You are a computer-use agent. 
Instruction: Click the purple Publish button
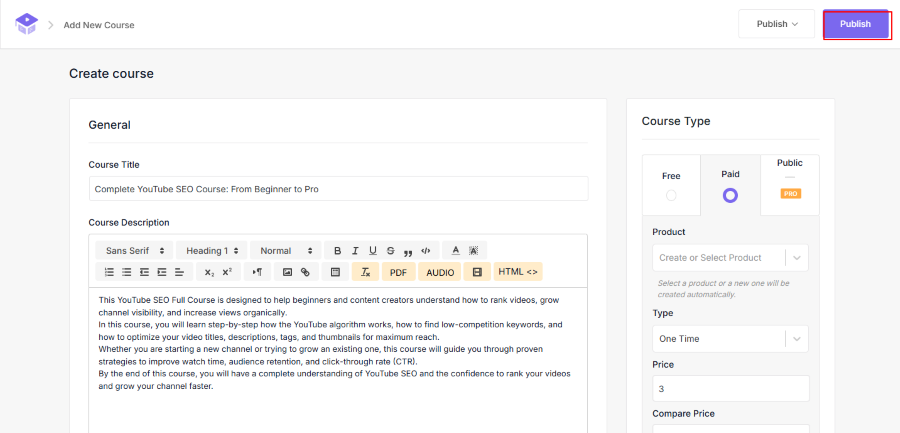(855, 24)
